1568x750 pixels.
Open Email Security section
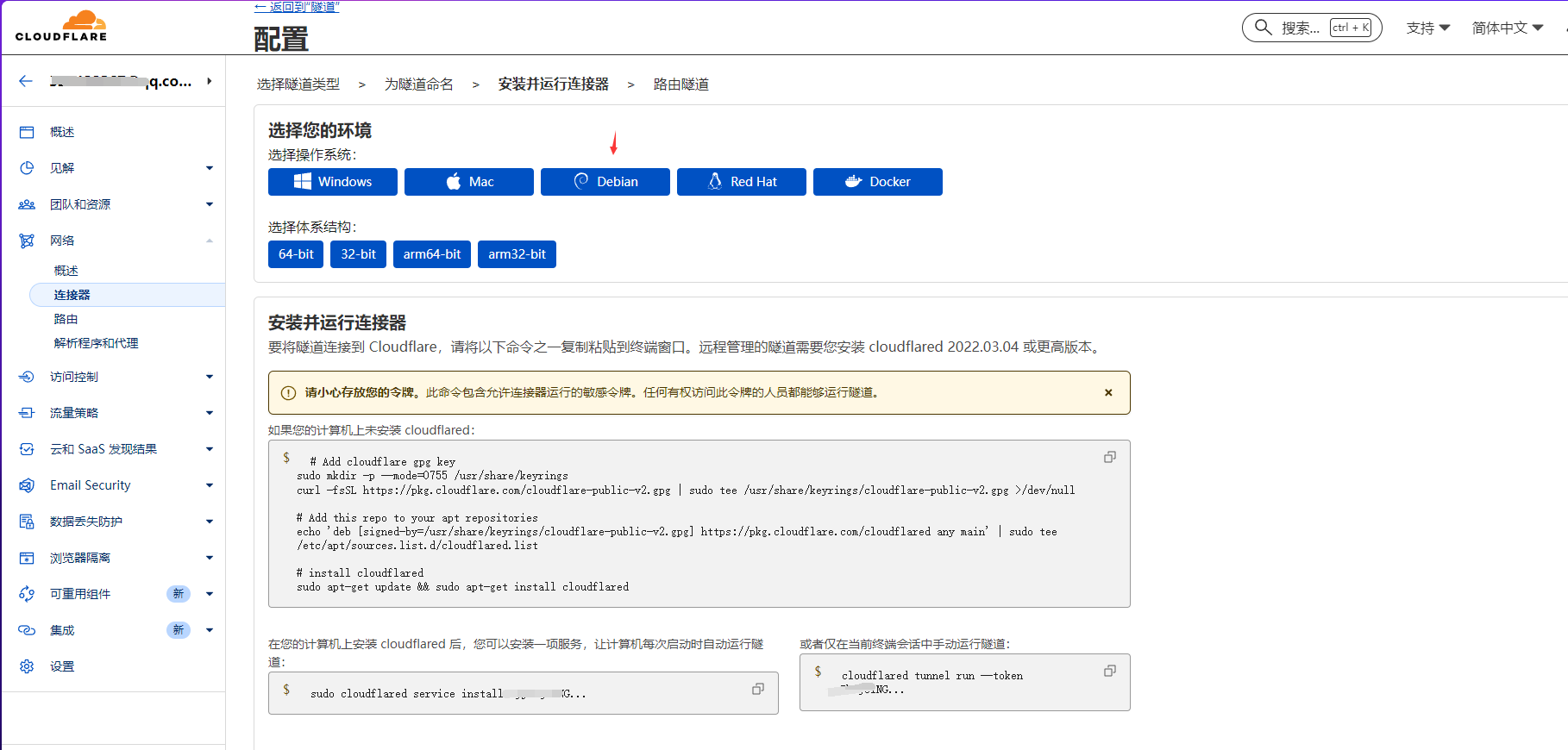tap(91, 485)
